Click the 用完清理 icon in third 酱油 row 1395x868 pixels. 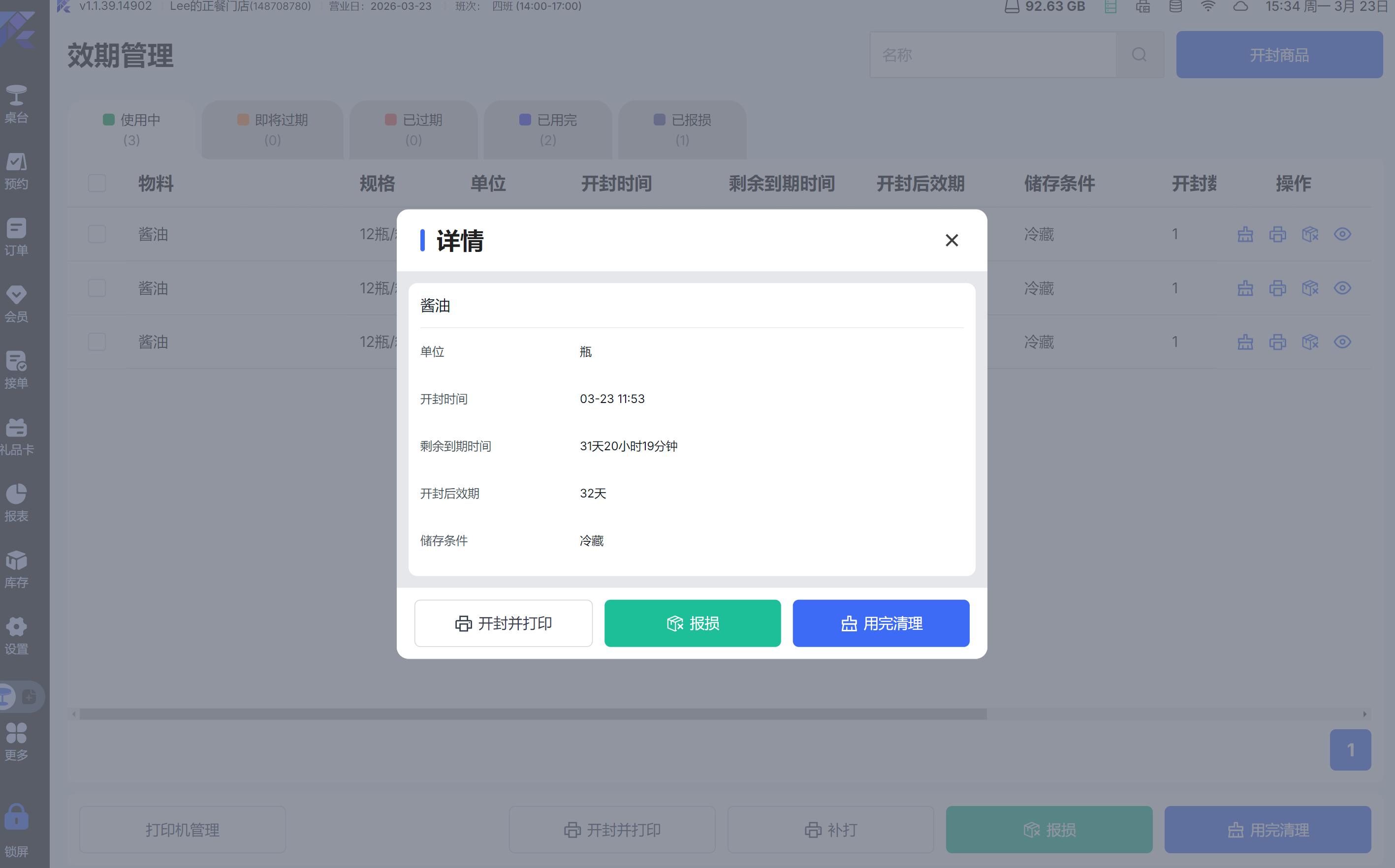tap(1244, 342)
